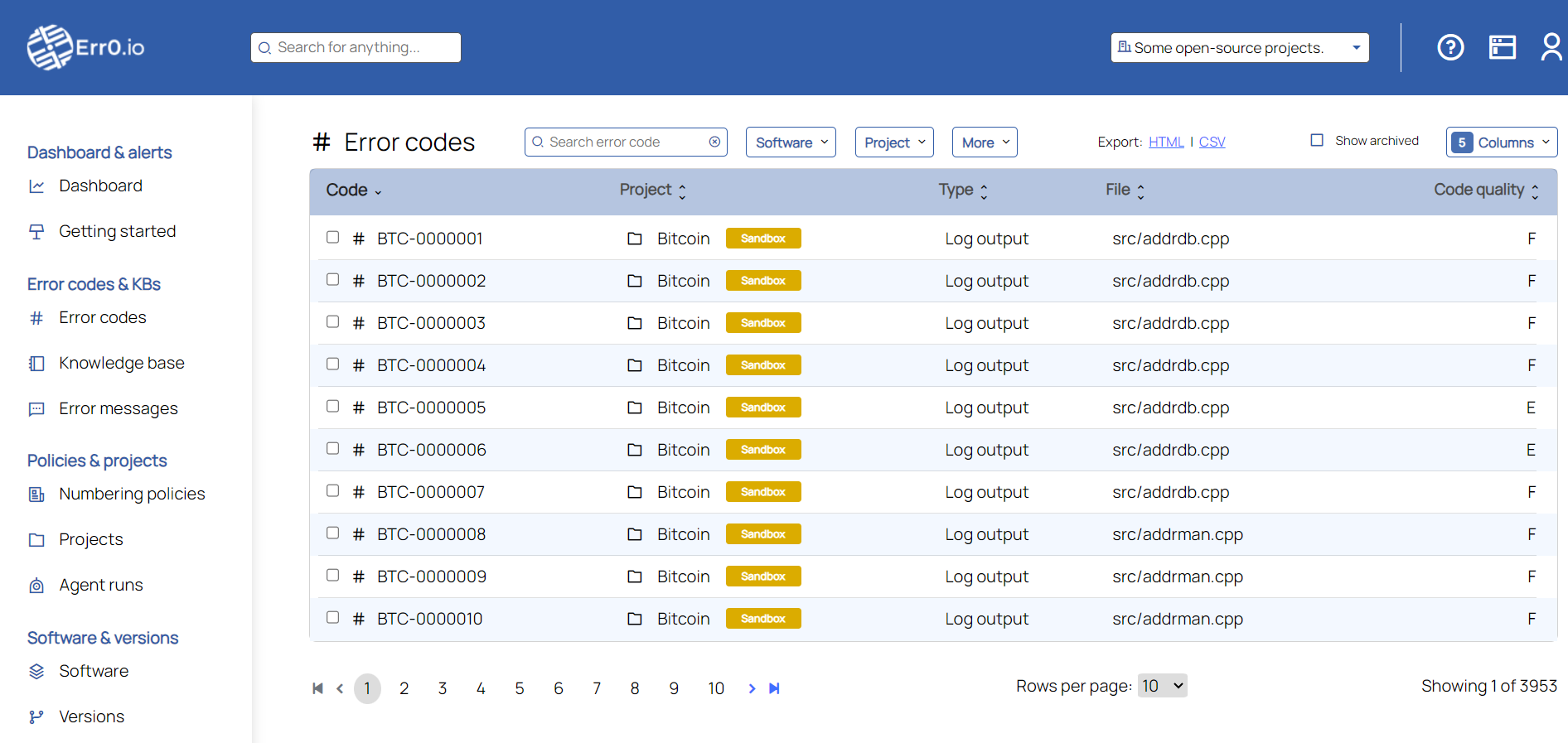The height and width of the screenshot is (743, 1568).
Task: Change the rows per page select
Action: click(x=1162, y=686)
